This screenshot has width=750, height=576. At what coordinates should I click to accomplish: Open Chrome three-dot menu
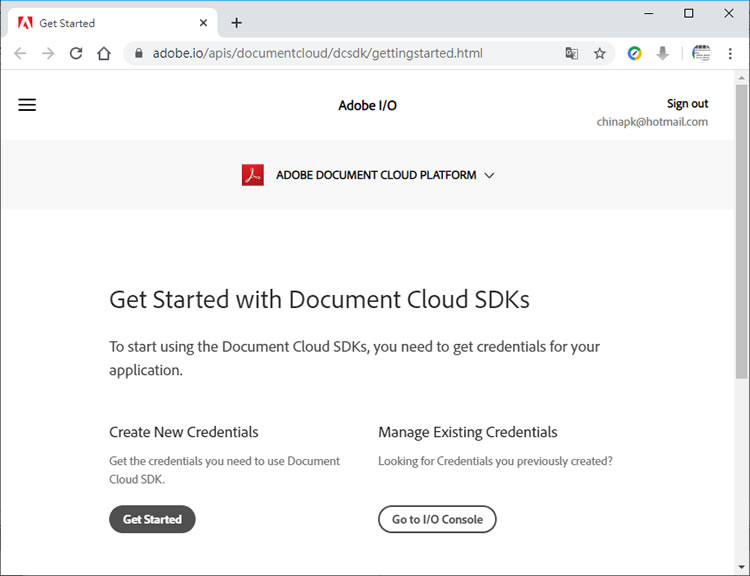pyautogui.click(x=730, y=53)
